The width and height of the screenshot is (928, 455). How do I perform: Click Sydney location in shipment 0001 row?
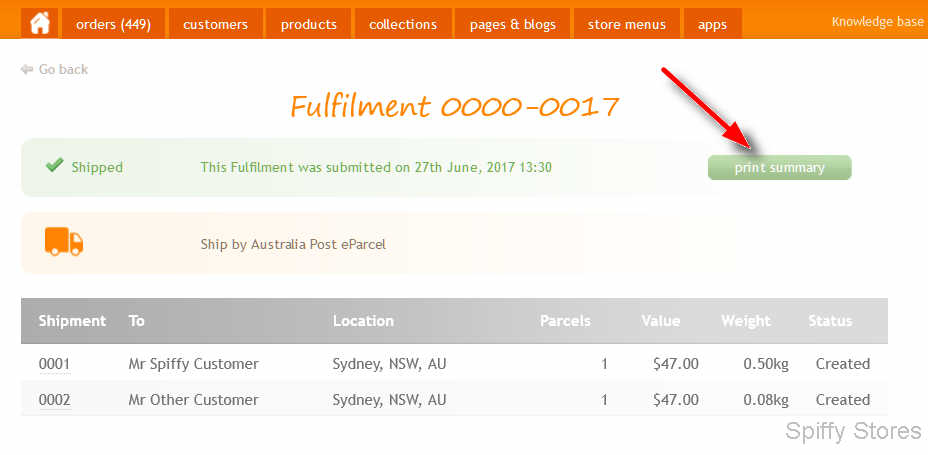click(389, 364)
